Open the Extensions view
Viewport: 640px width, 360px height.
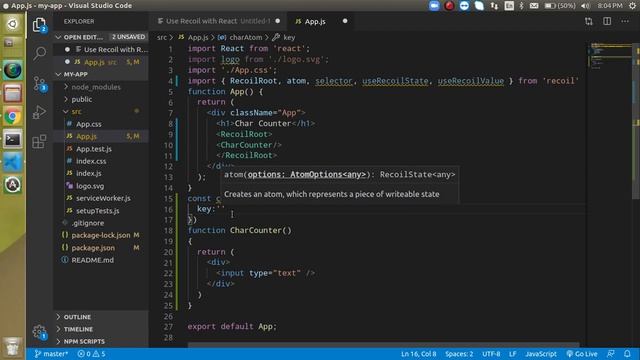point(39,142)
